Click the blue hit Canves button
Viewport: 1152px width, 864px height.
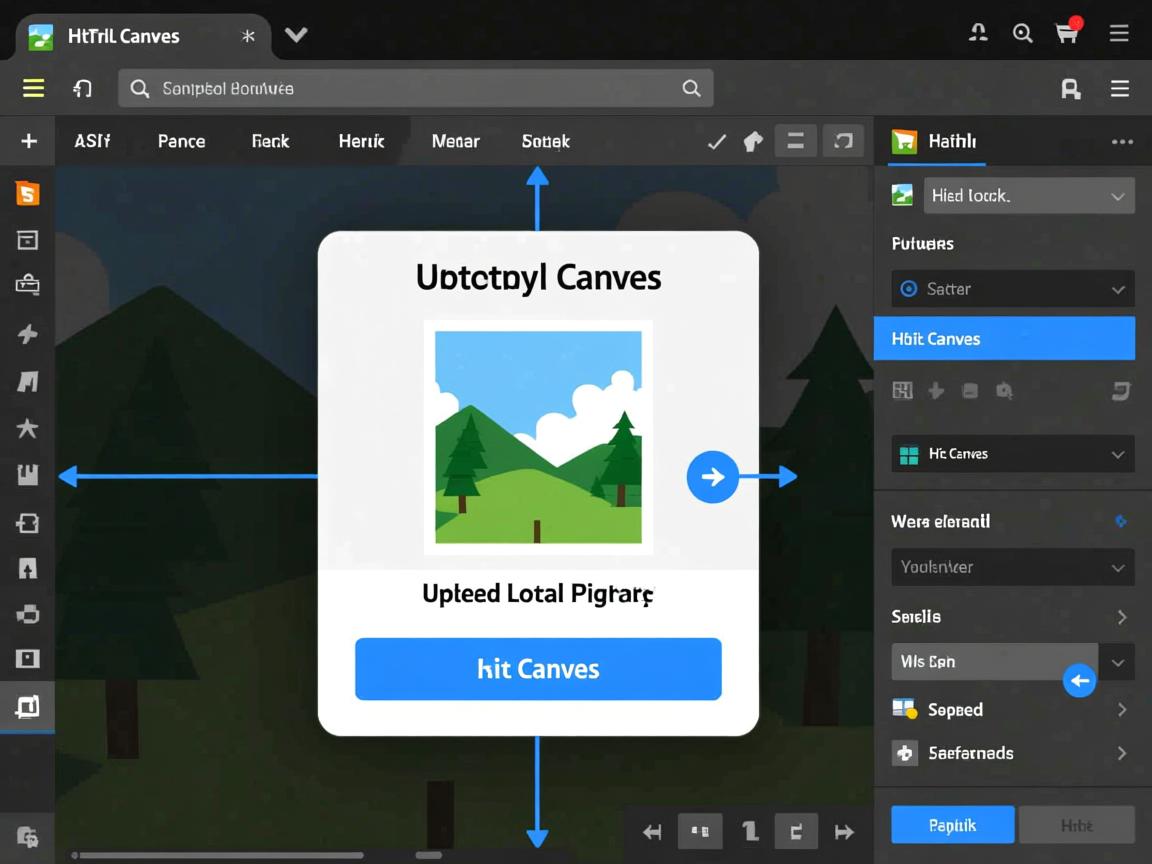(x=538, y=669)
